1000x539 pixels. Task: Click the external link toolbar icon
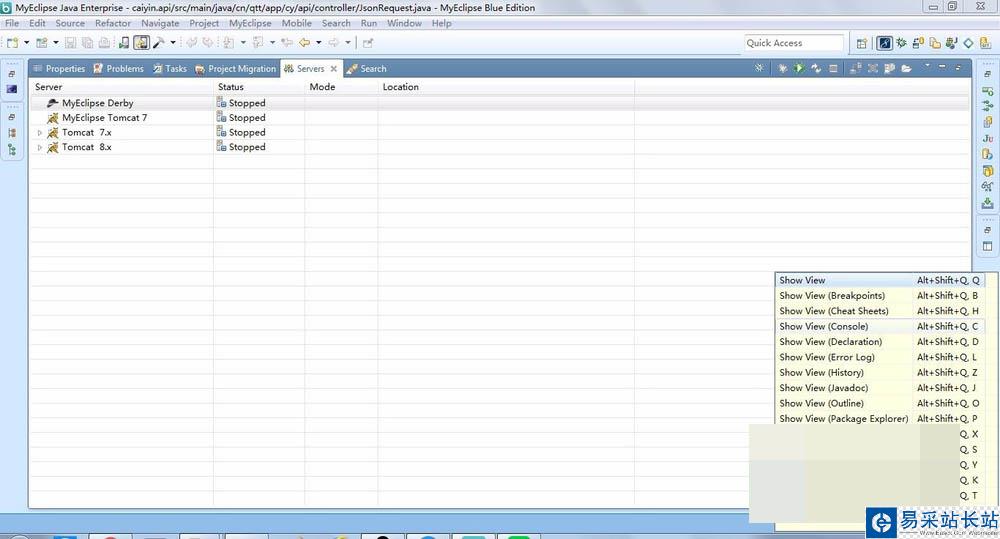[368, 43]
